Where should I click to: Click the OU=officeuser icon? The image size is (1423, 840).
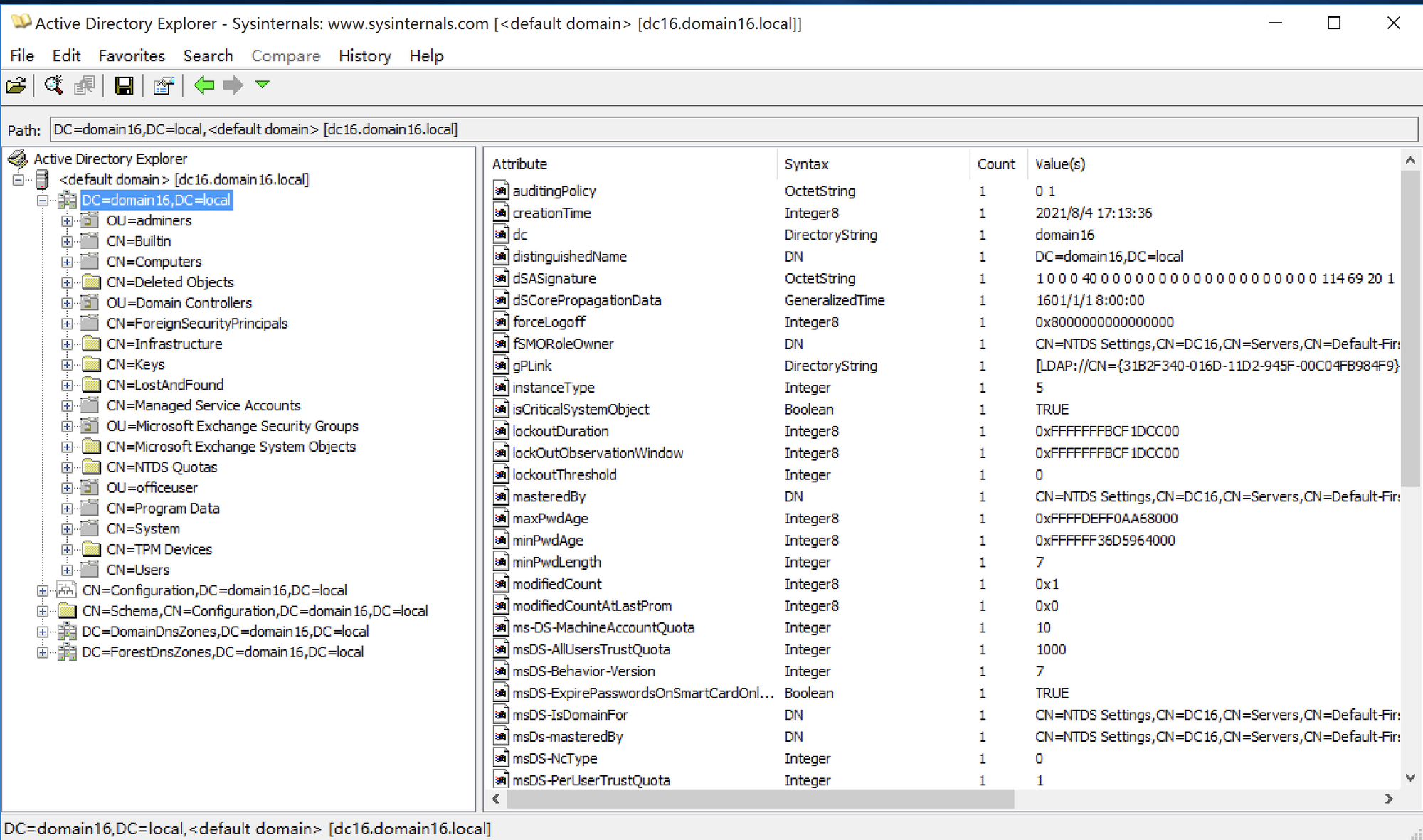90,488
